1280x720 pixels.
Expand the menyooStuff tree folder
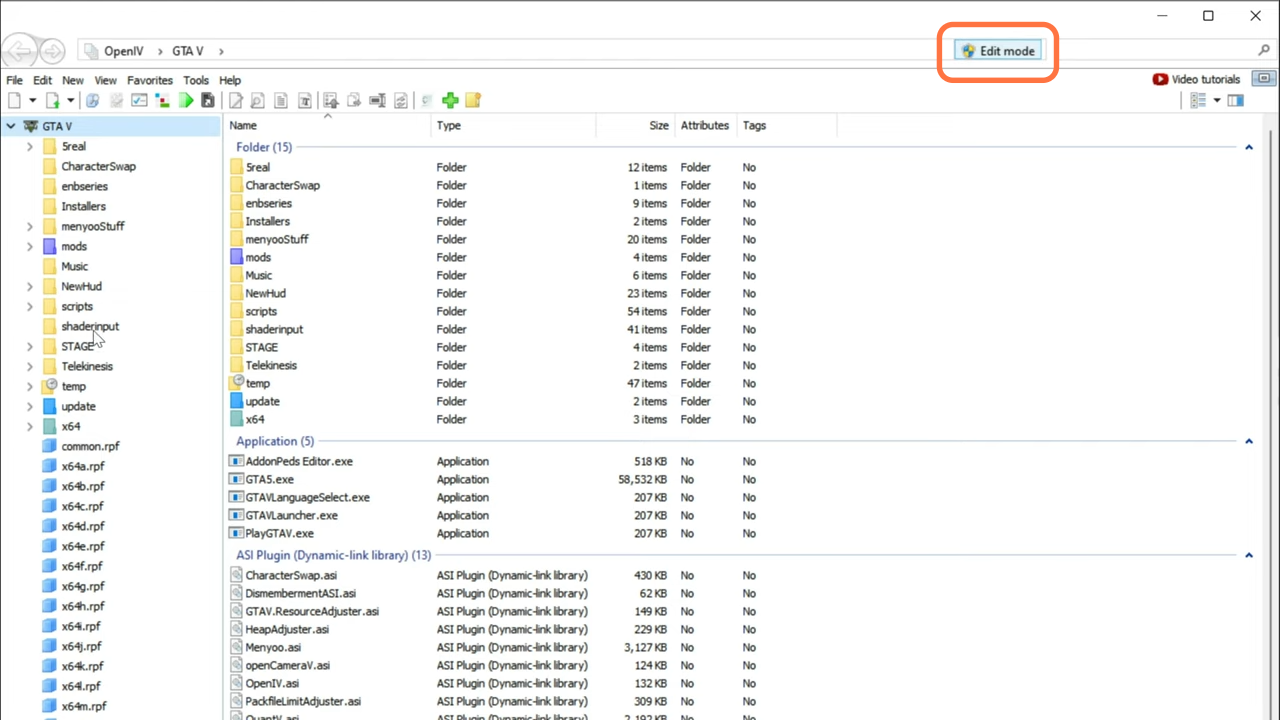pyautogui.click(x=30, y=227)
